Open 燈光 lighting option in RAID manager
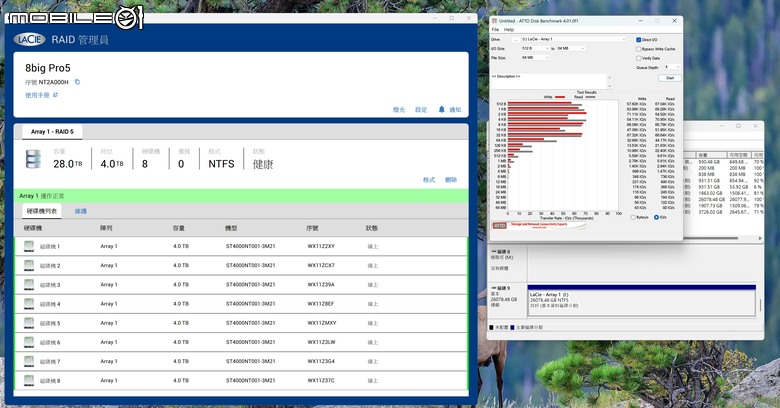Image resolution: width=780 pixels, height=408 pixels. pos(399,109)
